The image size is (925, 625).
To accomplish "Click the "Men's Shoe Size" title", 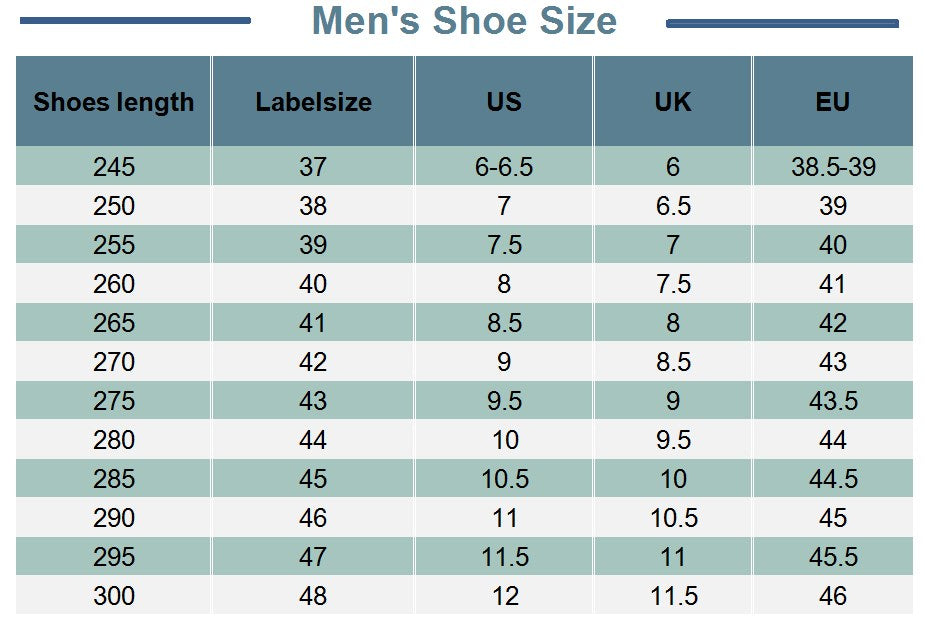I will coord(464,21).
